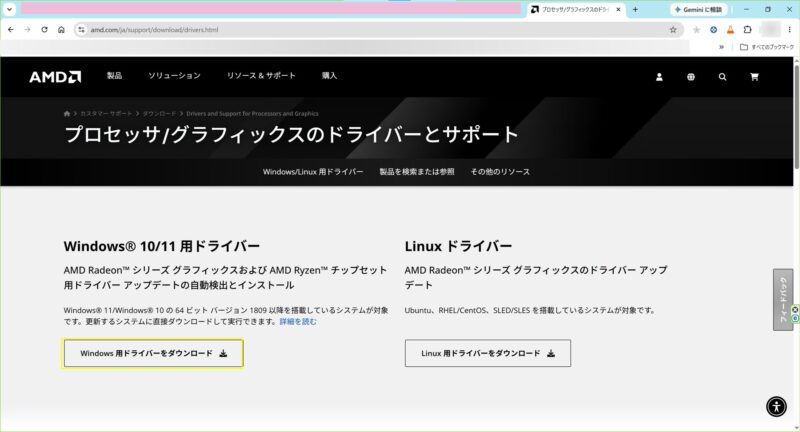Go to Windows/Linux 用ドライバー section
The image size is (800, 432).
313,172
